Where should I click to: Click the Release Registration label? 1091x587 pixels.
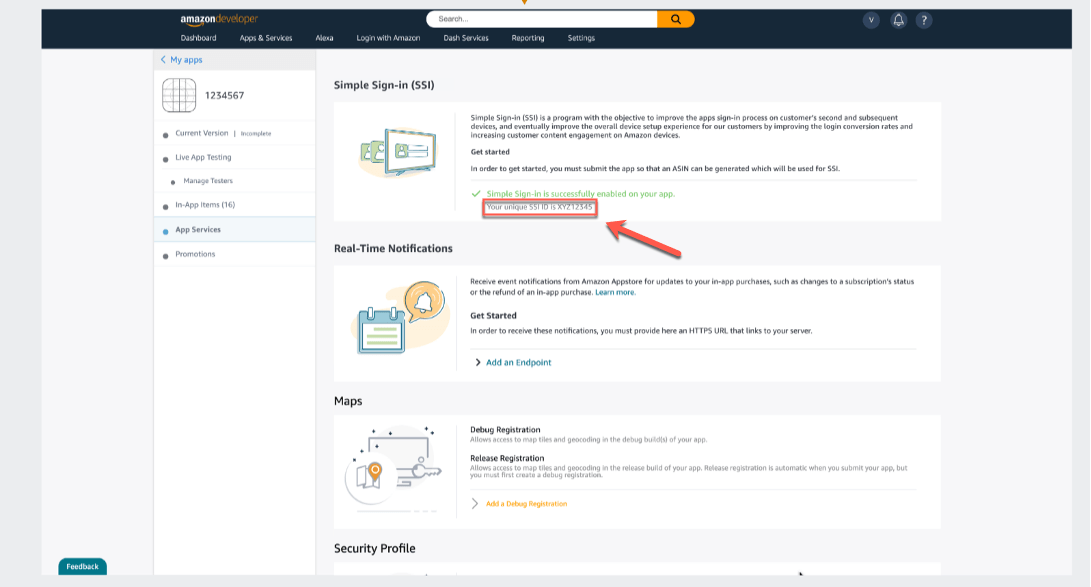(x=507, y=458)
